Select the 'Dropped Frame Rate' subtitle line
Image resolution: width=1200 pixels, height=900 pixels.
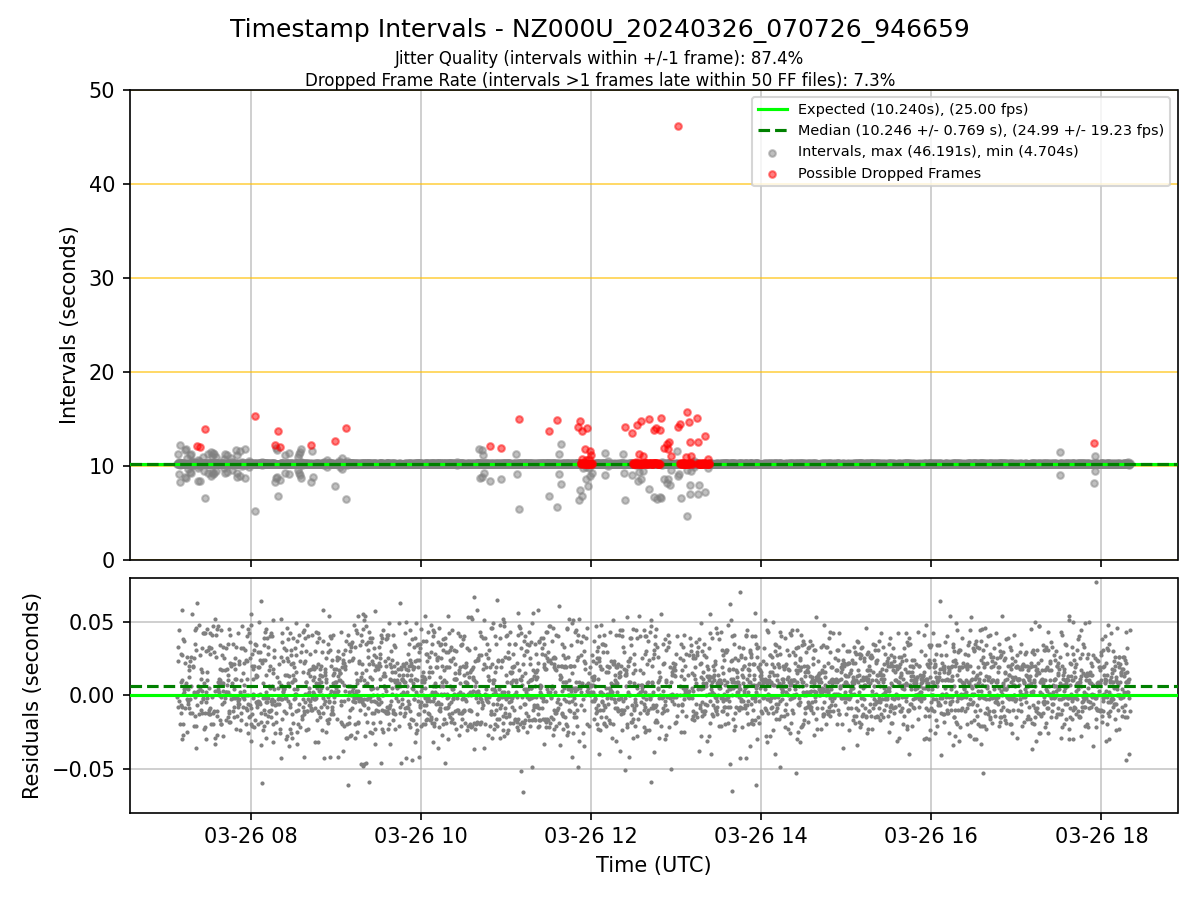(x=599, y=79)
